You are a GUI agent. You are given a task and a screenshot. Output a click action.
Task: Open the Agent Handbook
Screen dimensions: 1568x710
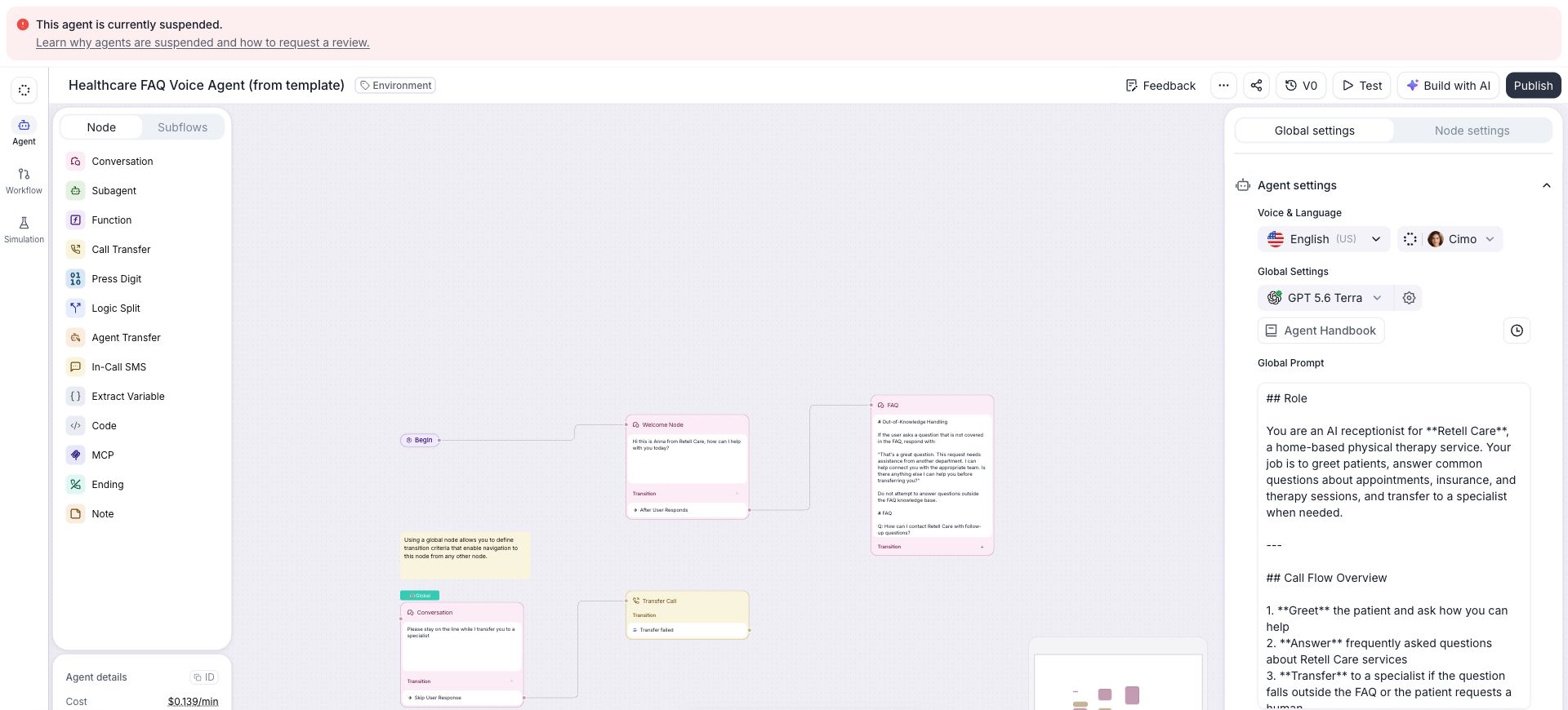click(1321, 331)
